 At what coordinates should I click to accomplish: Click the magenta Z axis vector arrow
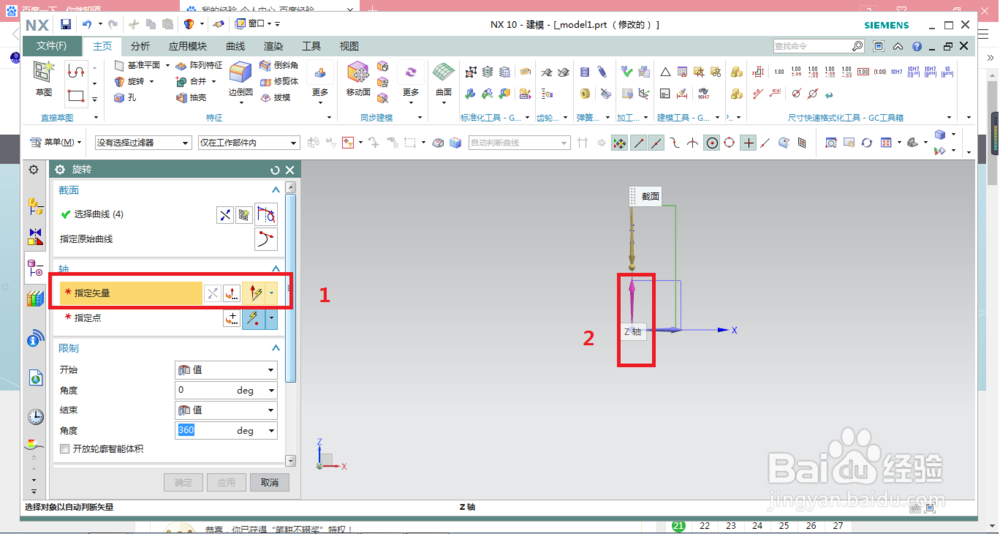pos(632,302)
